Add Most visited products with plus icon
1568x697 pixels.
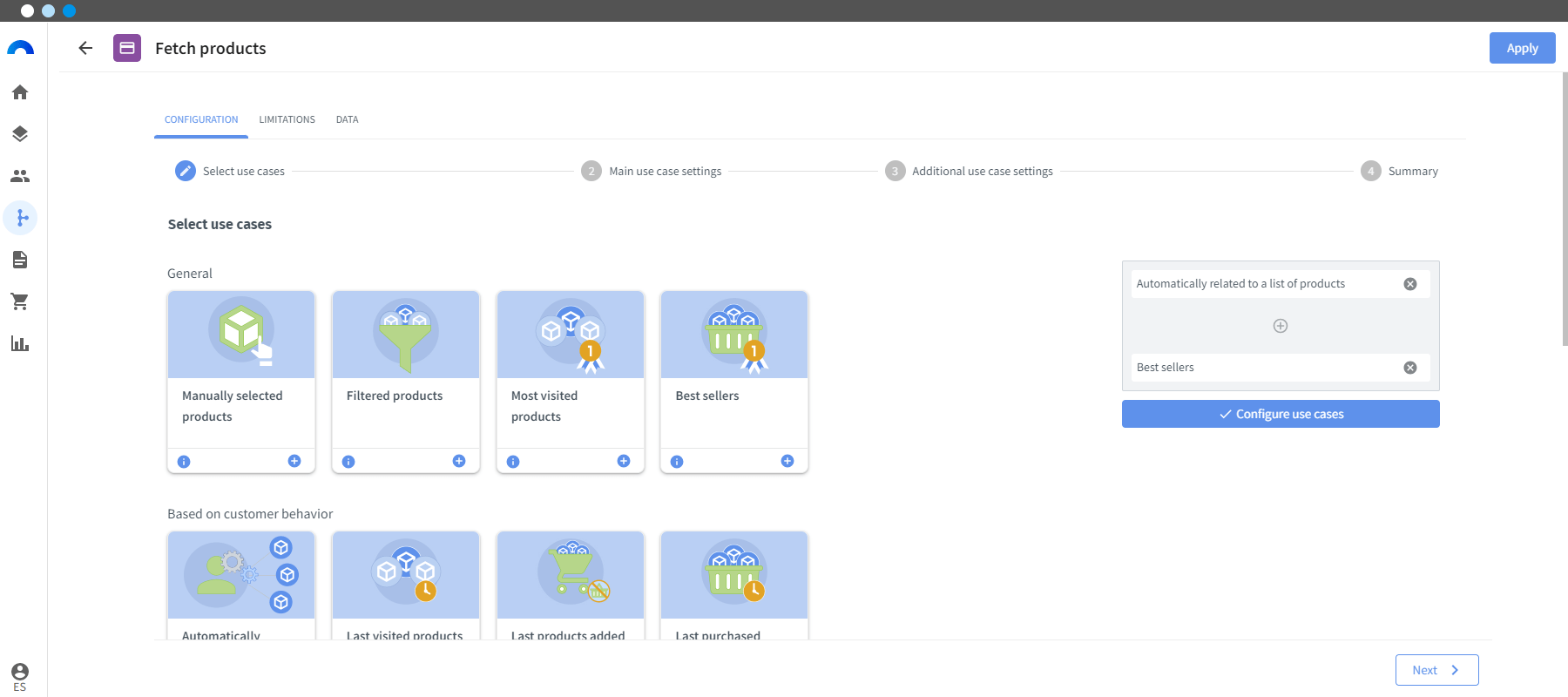click(x=624, y=461)
